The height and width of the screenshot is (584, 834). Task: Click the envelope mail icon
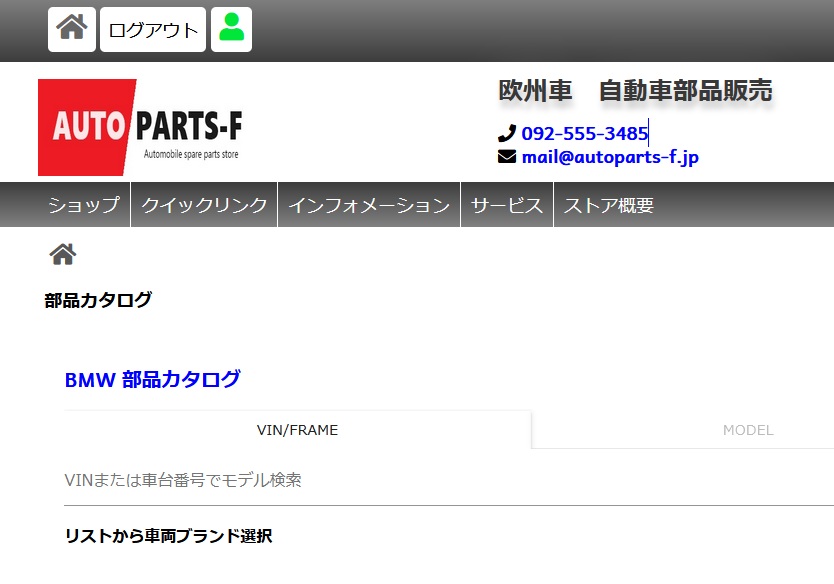tap(507, 156)
